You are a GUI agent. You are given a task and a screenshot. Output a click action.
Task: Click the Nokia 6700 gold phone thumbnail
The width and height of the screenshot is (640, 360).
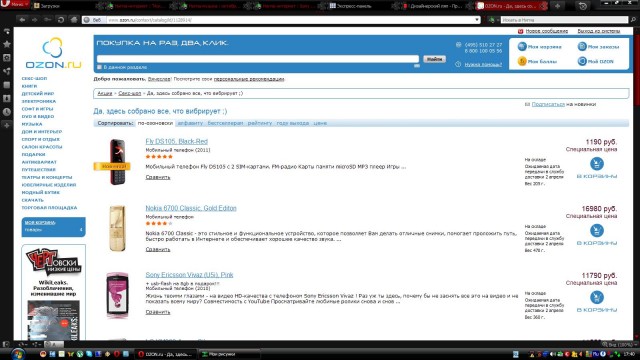click(117, 229)
